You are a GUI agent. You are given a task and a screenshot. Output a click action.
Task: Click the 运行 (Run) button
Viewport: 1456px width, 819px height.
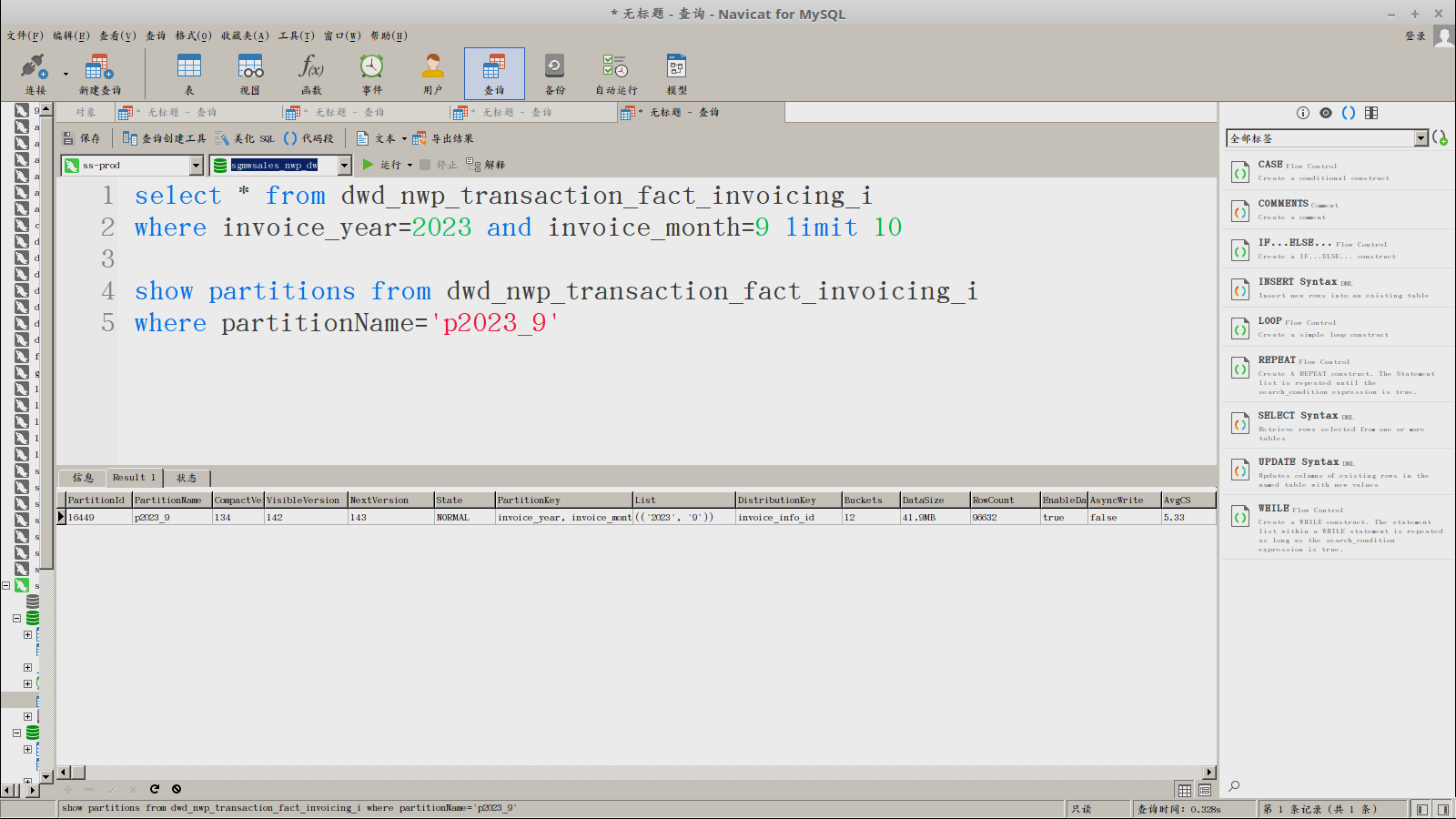click(x=382, y=165)
